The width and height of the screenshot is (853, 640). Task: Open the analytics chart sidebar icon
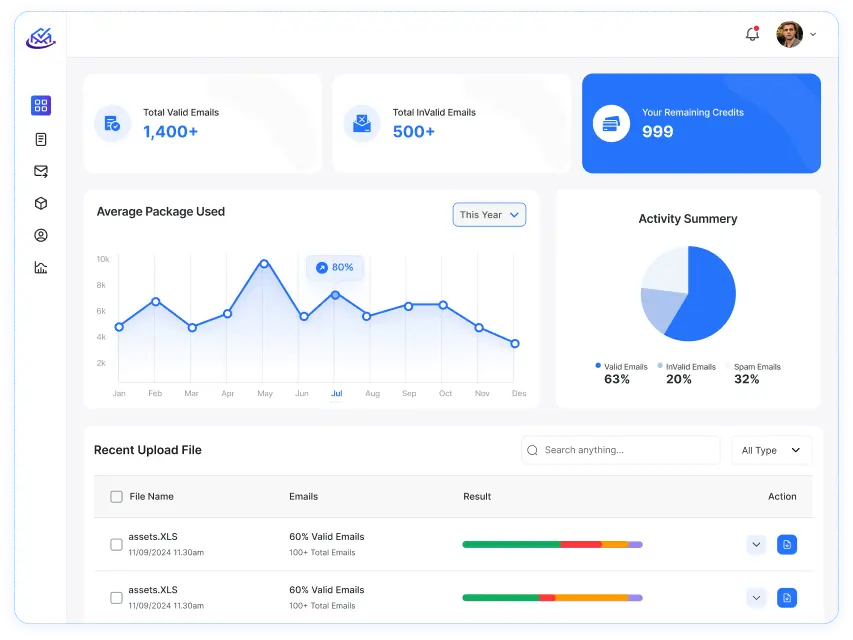(x=41, y=267)
